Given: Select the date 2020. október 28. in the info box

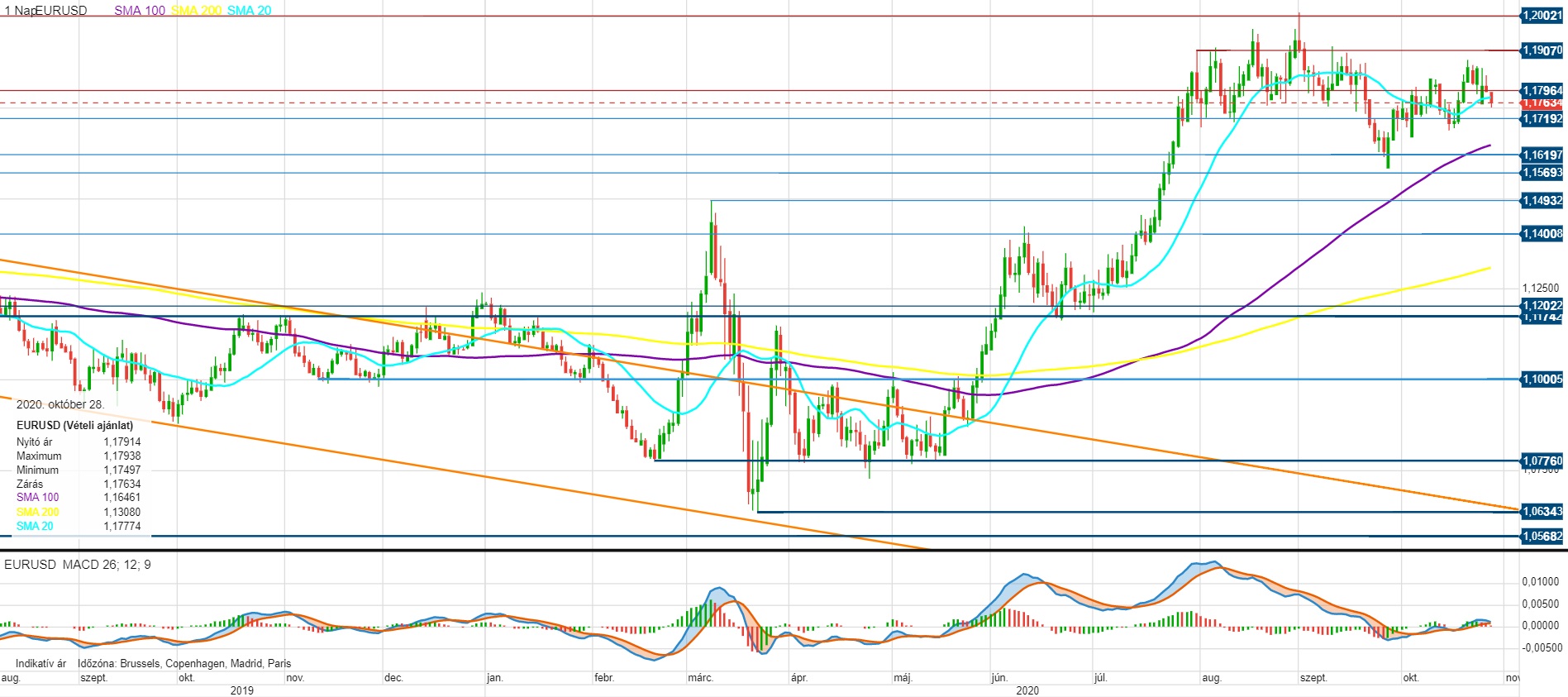Looking at the screenshot, I should click(x=60, y=404).
